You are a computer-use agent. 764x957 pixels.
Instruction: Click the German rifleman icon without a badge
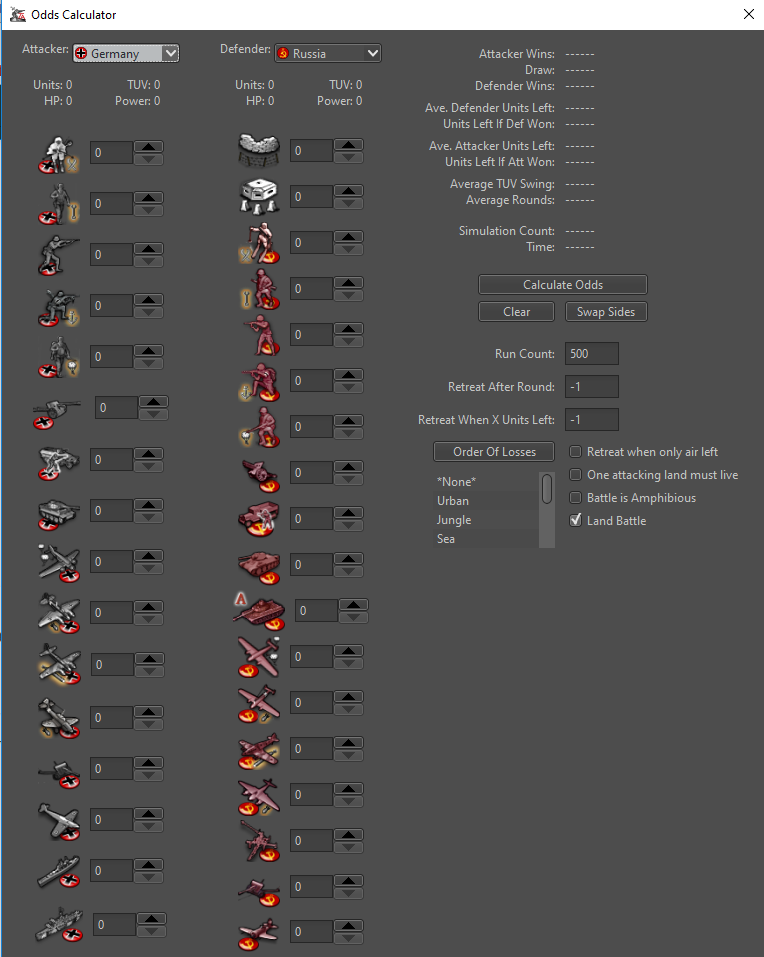59,255
